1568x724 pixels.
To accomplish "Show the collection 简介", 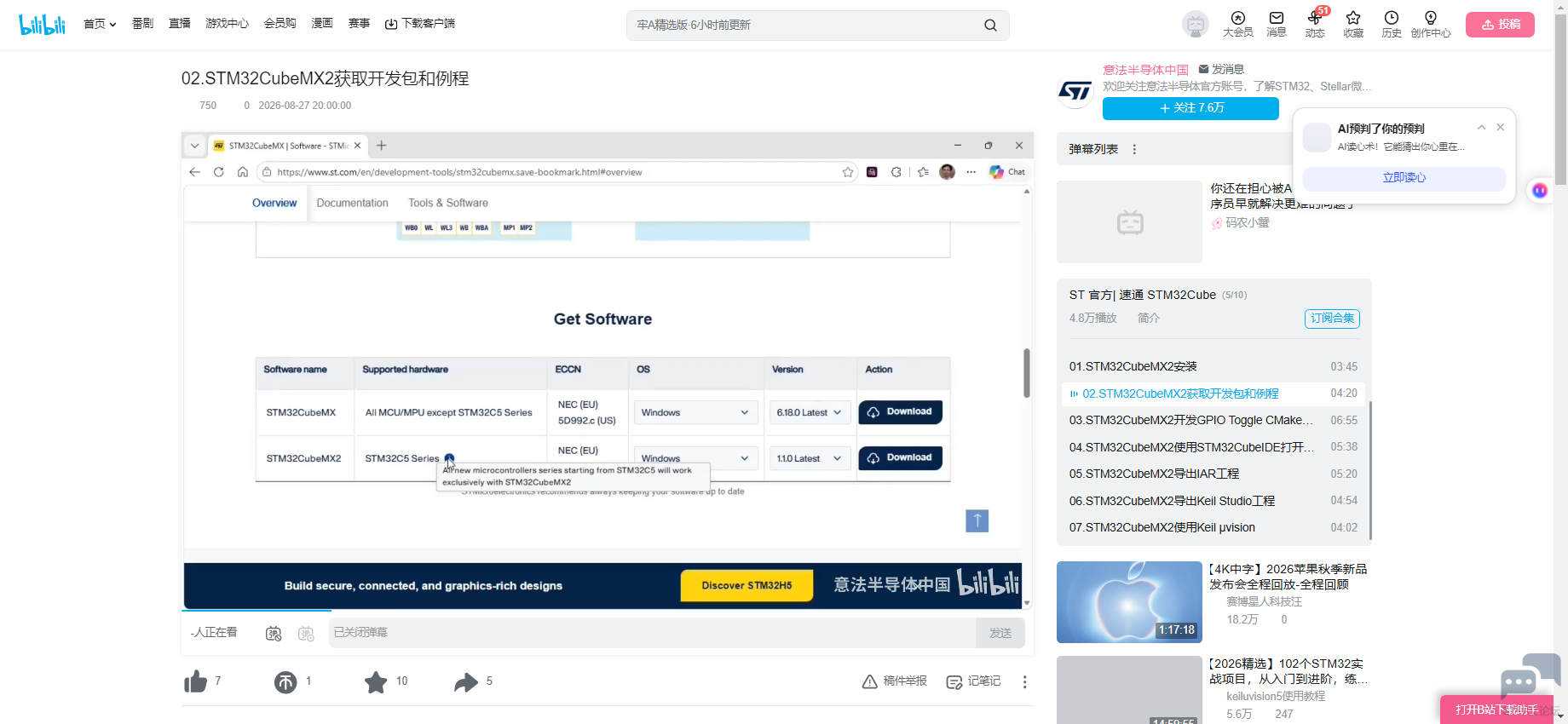I will (x=1149, y=318).
